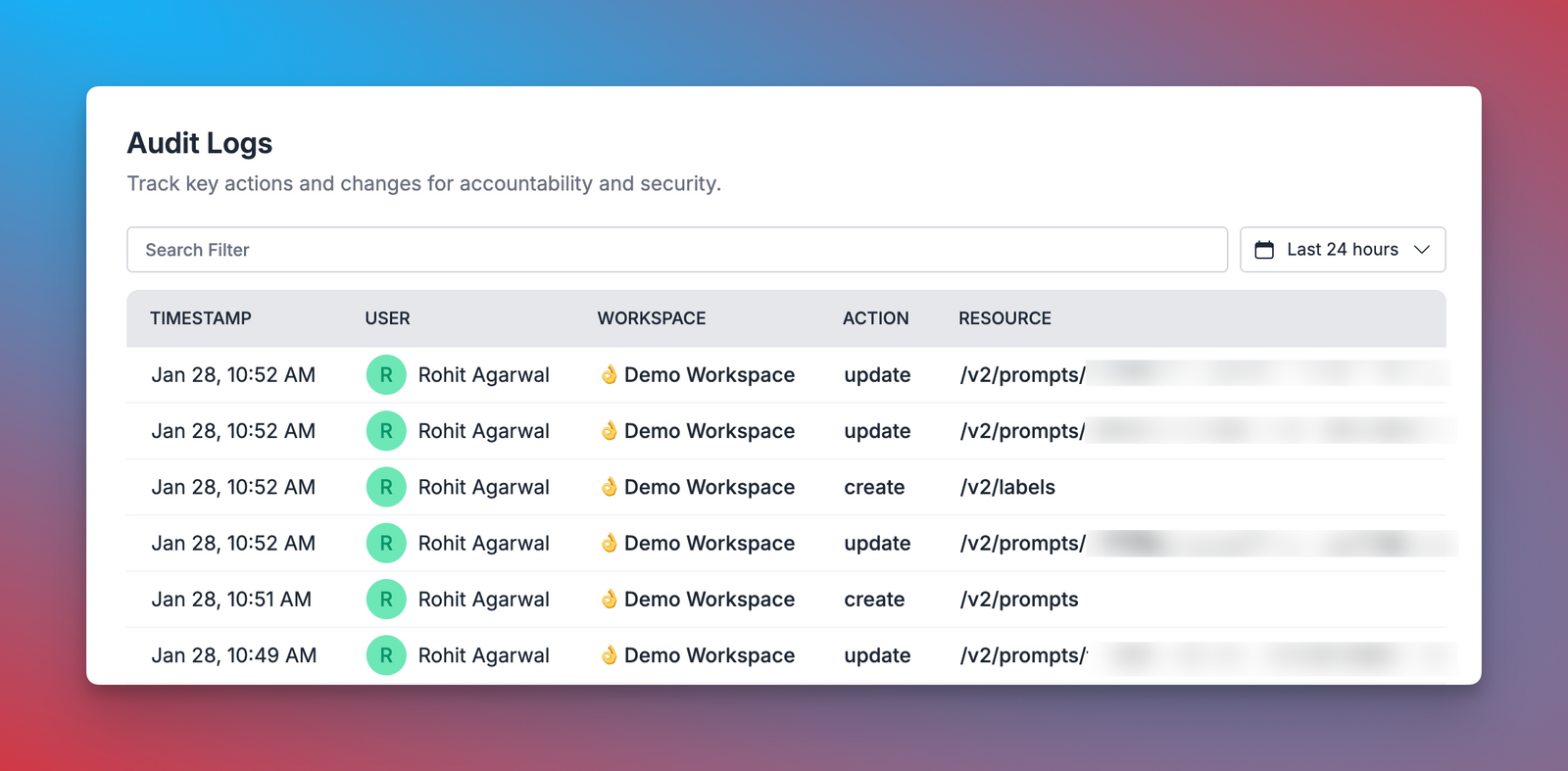Click the R avatar in the 10:51 AM row
This screenshot has height=771, width=1568.
point(386,600)
